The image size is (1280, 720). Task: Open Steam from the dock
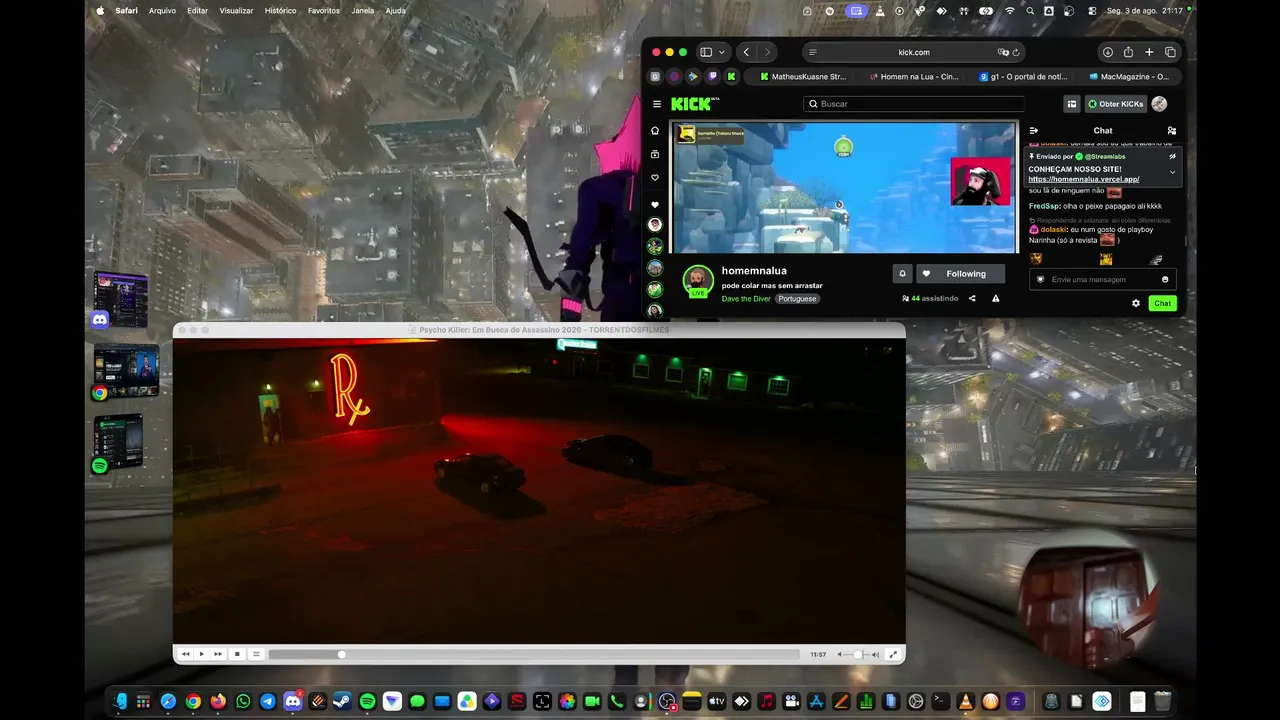click(342, 701)
